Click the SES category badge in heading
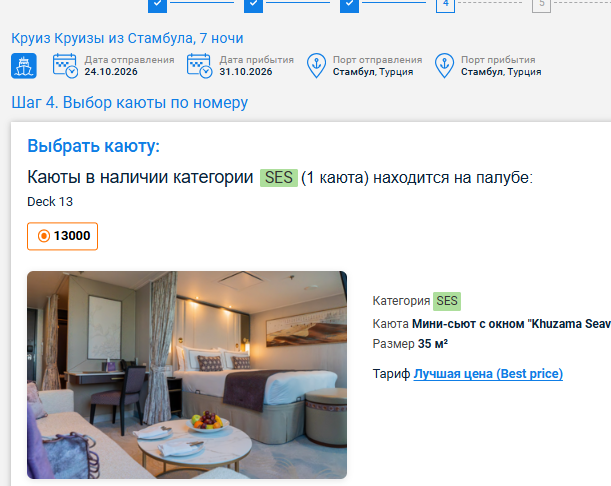The image size is (611, 486). click(x=279, y=178)
